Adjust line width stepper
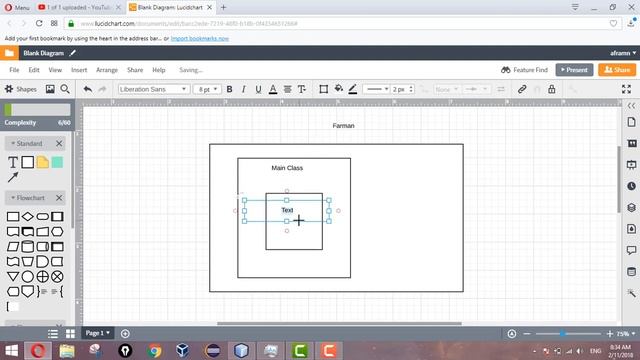The height and width of the screenshot is (360, 640). (411, 89)
